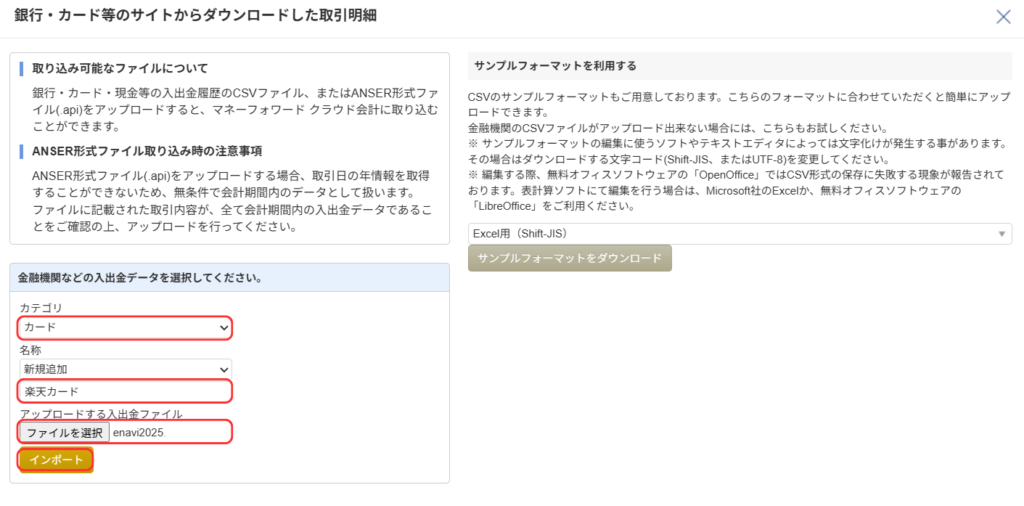Close the transaction import dialog
Image resolution: width=1024 pixels, height=506 pixels.
[x=1003, y=16]
